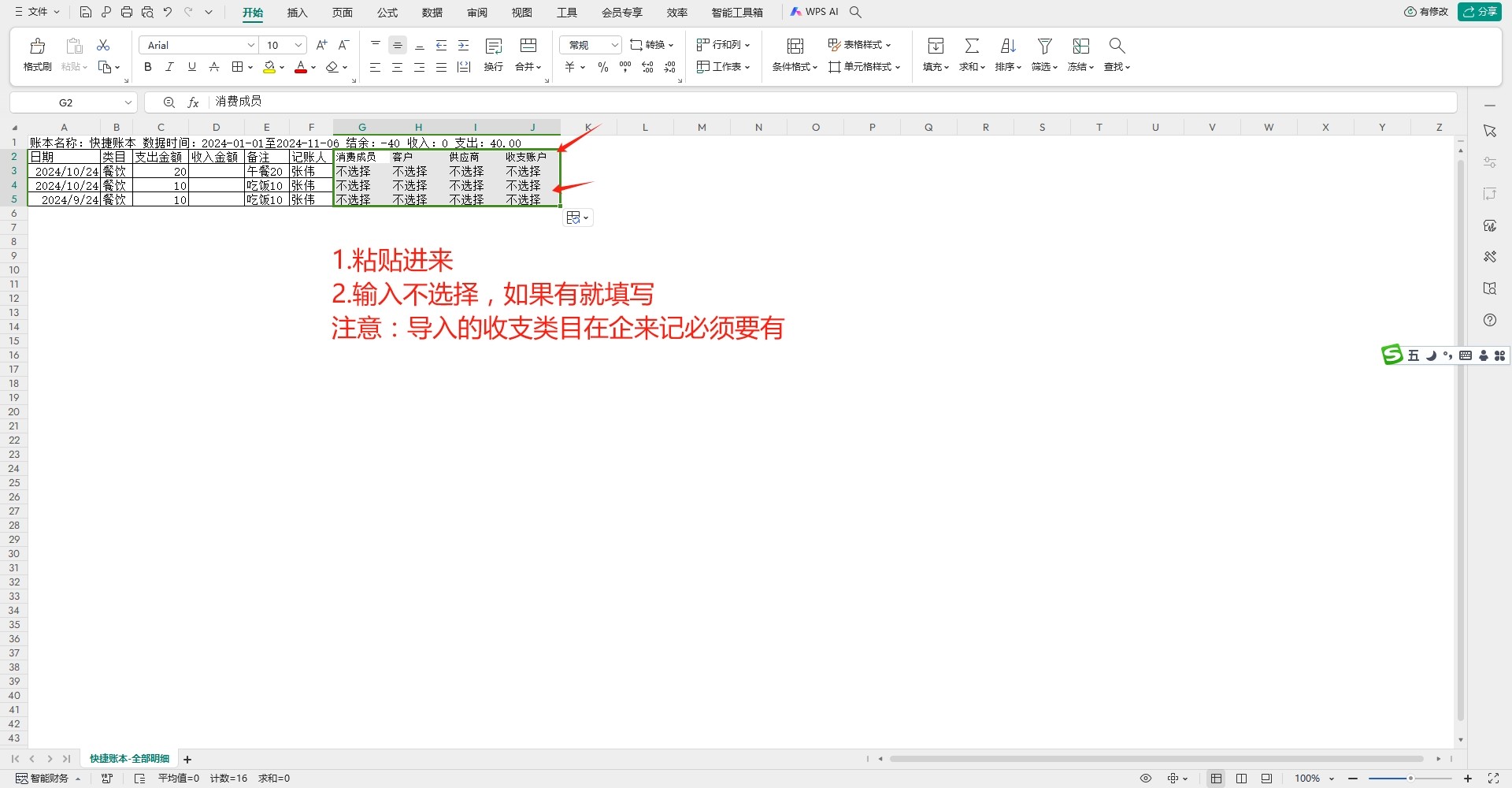
Task: Toggle eye protection mode in status bar
Action: pos(1146,779)
